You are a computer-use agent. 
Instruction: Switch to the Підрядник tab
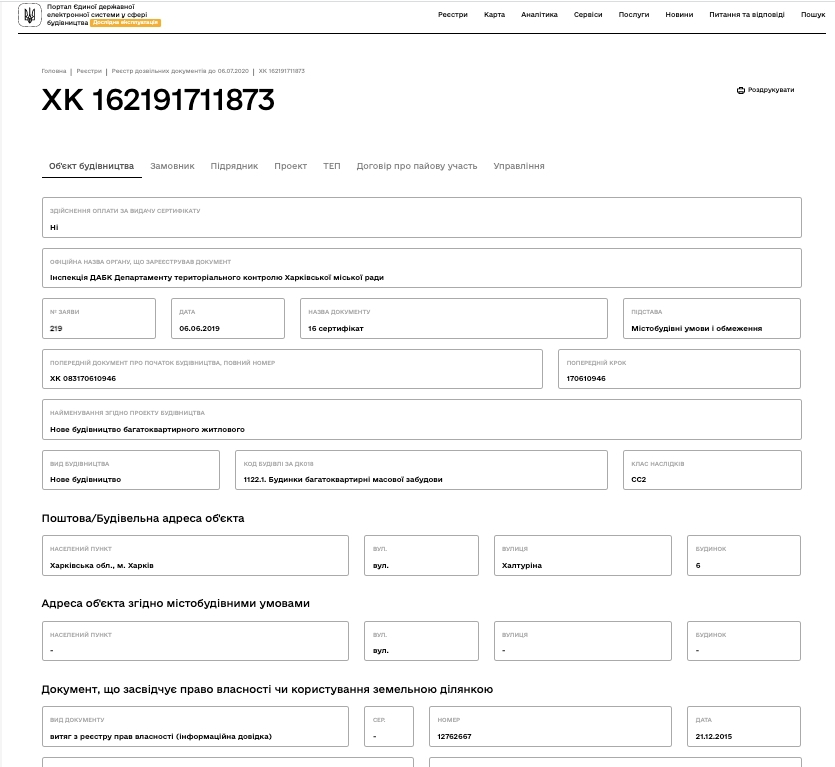coord(234,166)
